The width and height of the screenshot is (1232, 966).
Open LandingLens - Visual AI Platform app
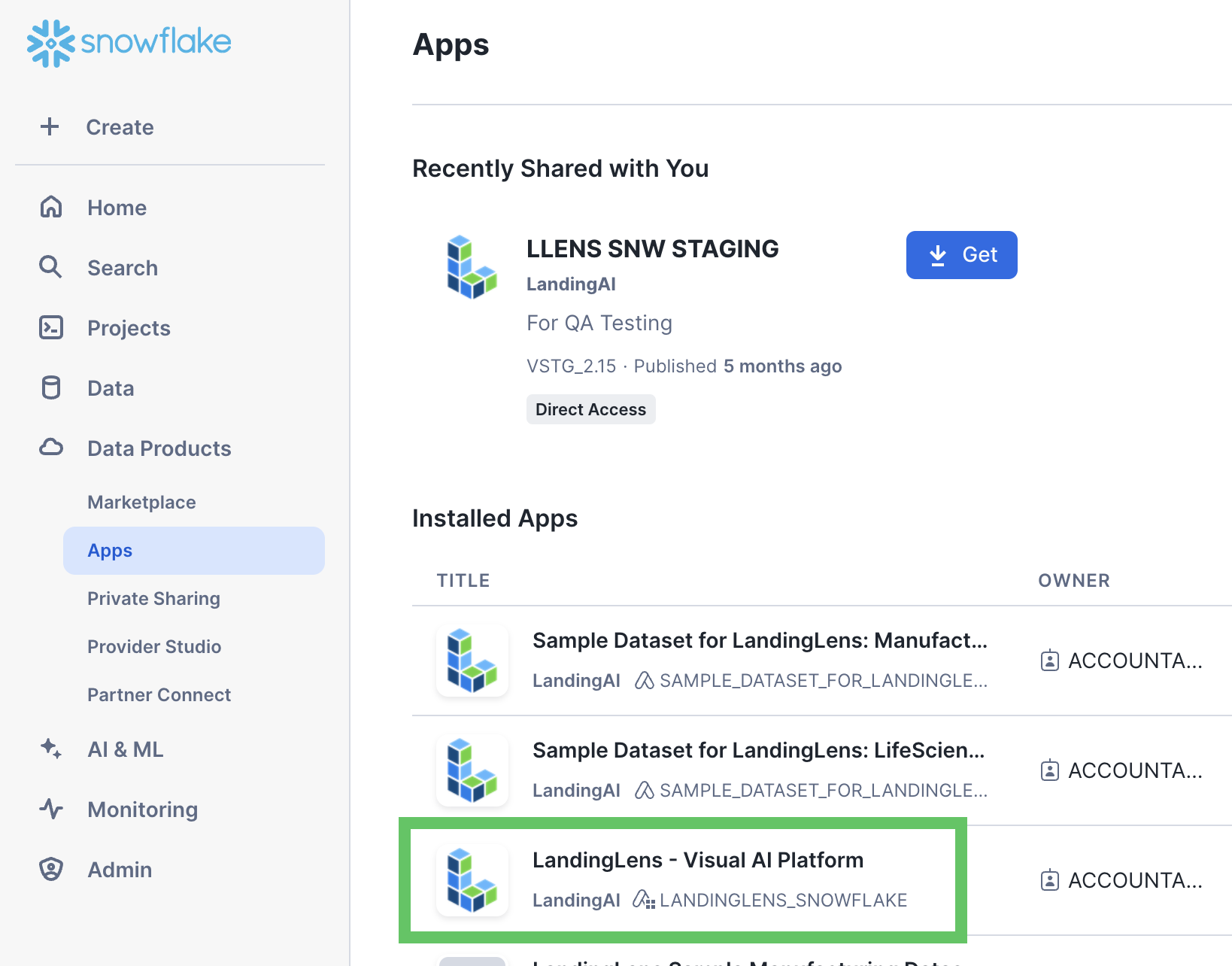(697, 860)
